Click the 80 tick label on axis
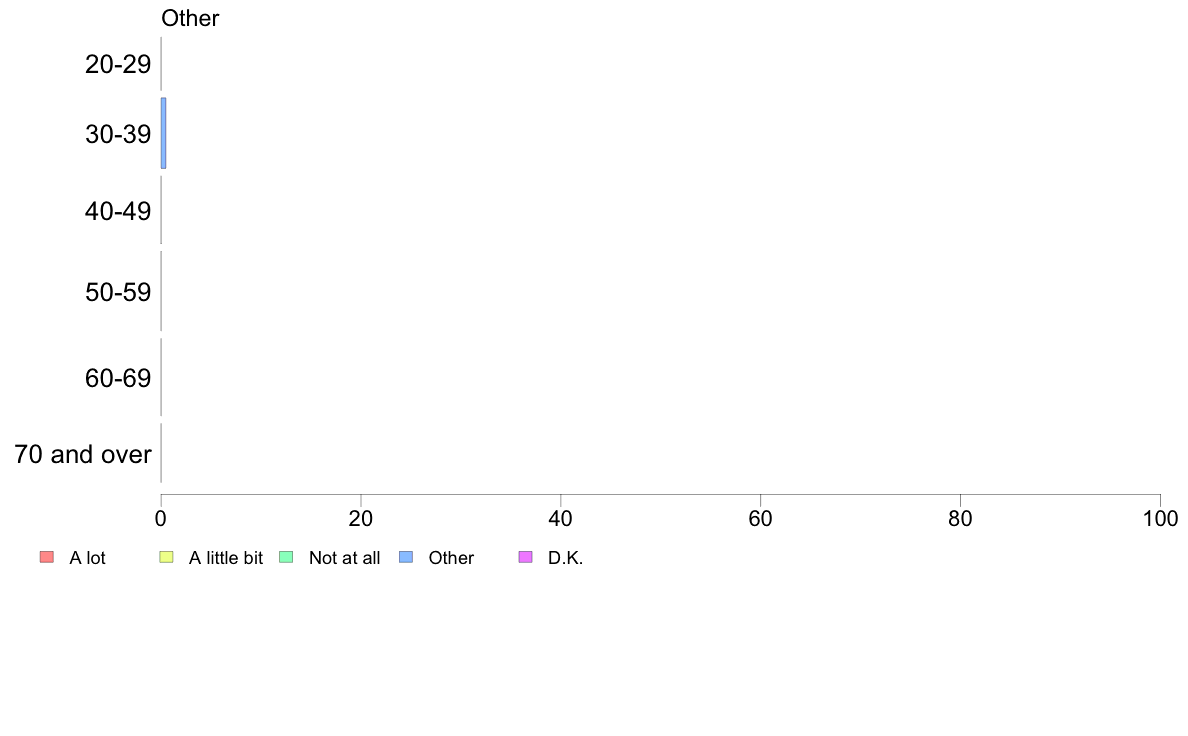 click(x=961, y=518)
